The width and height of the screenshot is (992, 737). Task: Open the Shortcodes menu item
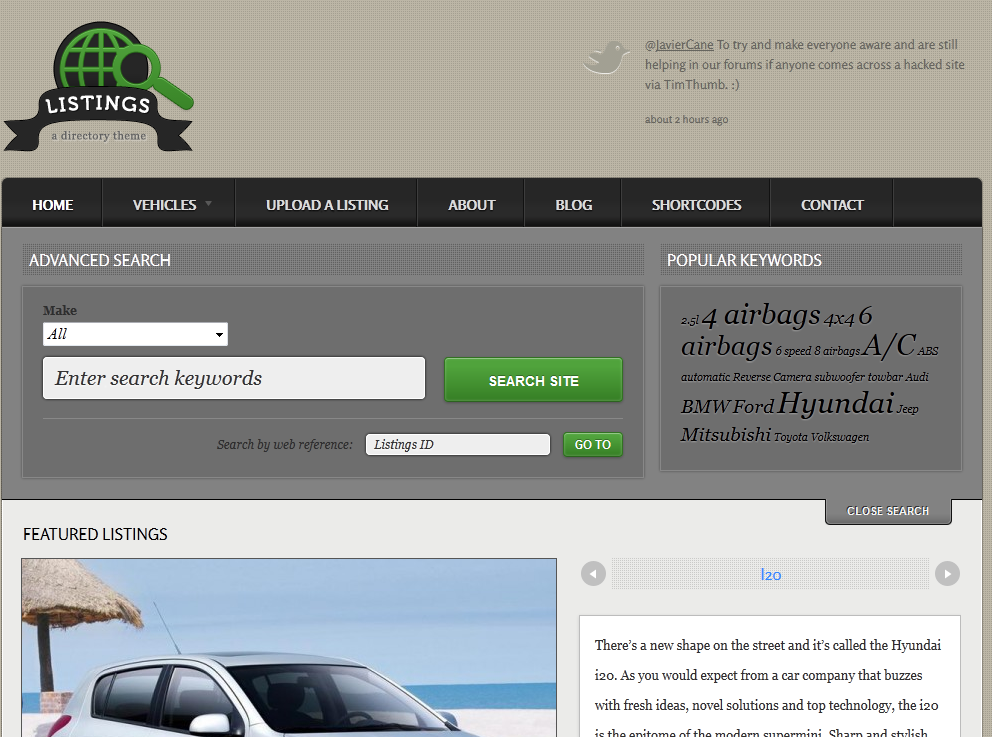[x=696, y=205]
